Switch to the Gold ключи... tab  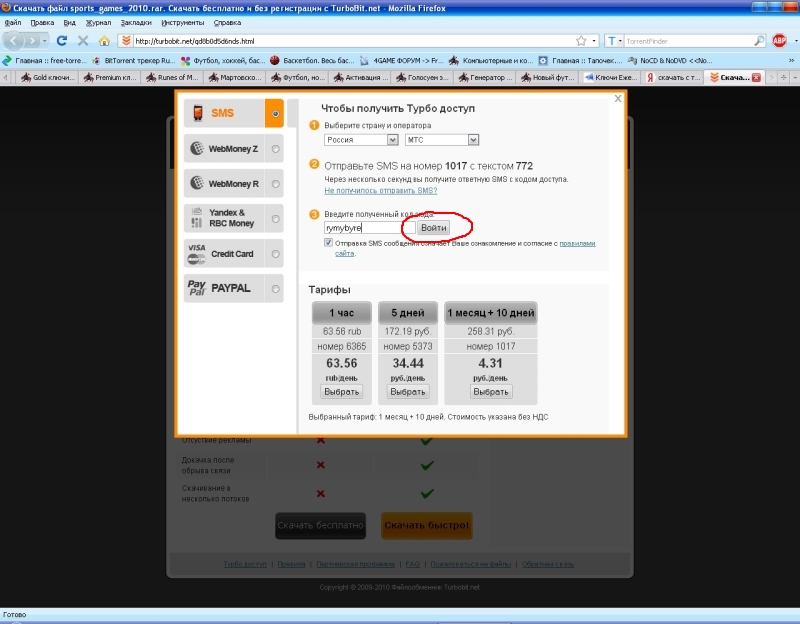pyautogui.click(x=47, y=78)
